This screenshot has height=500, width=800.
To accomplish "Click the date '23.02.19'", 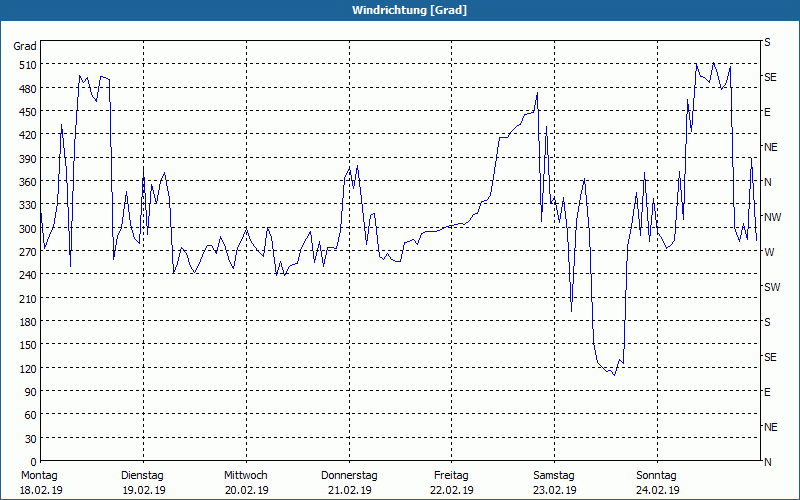I will pos(555,490).
